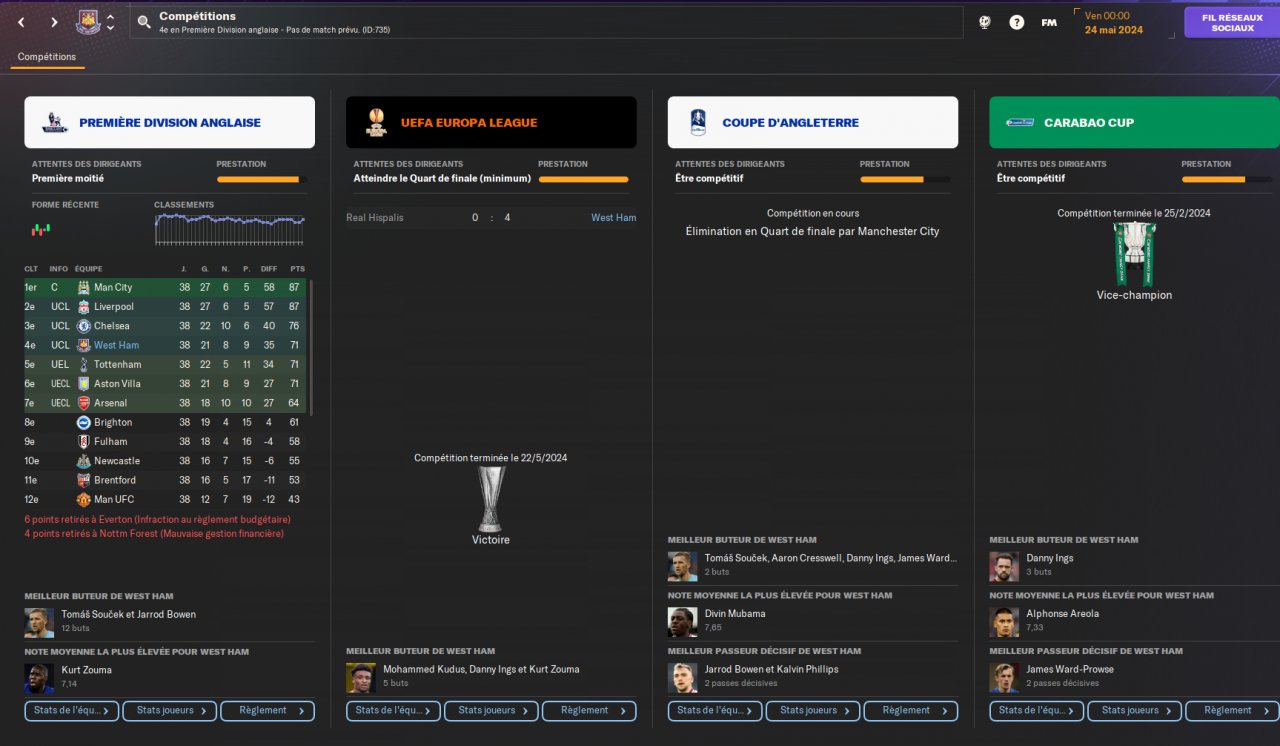
Task: Open Alphonse Areola player photo
Action: click(x=1004, y=622)
